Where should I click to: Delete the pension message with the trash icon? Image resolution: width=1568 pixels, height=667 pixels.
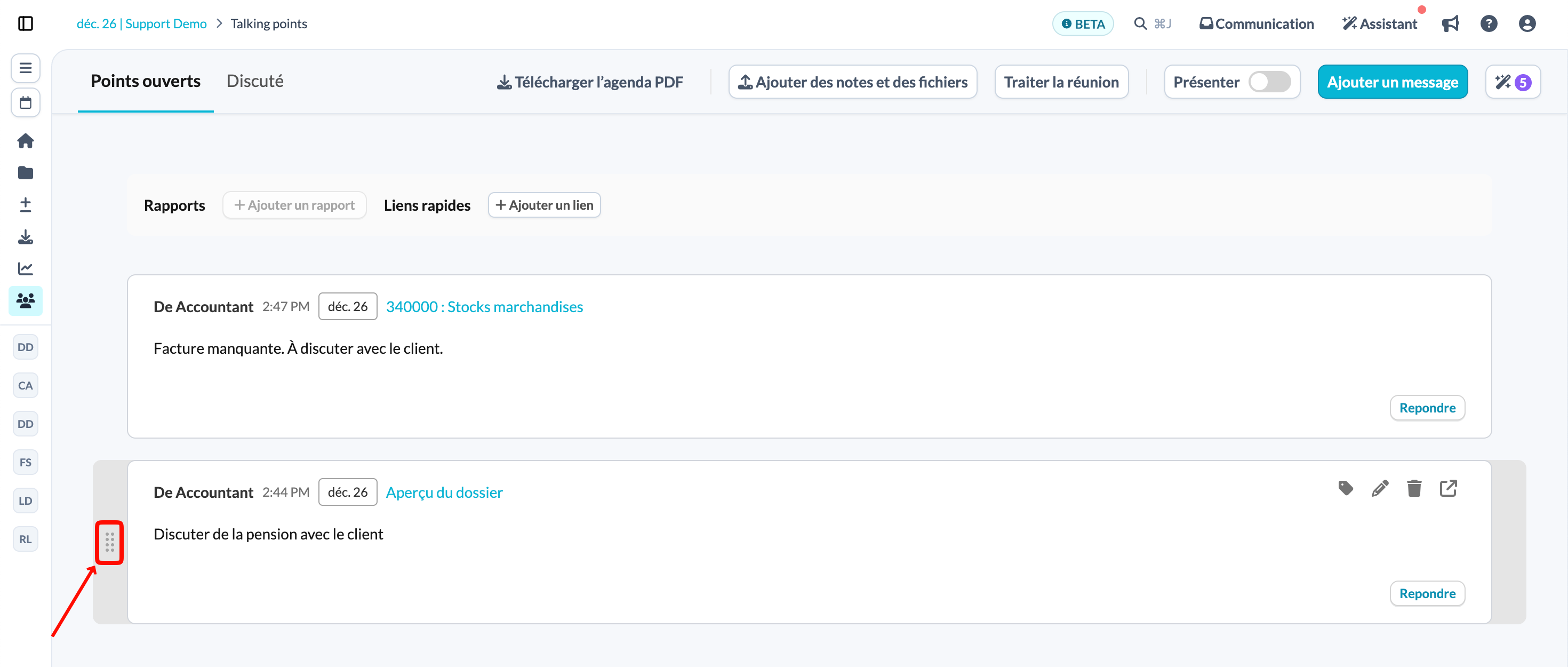coord(1414,488)
